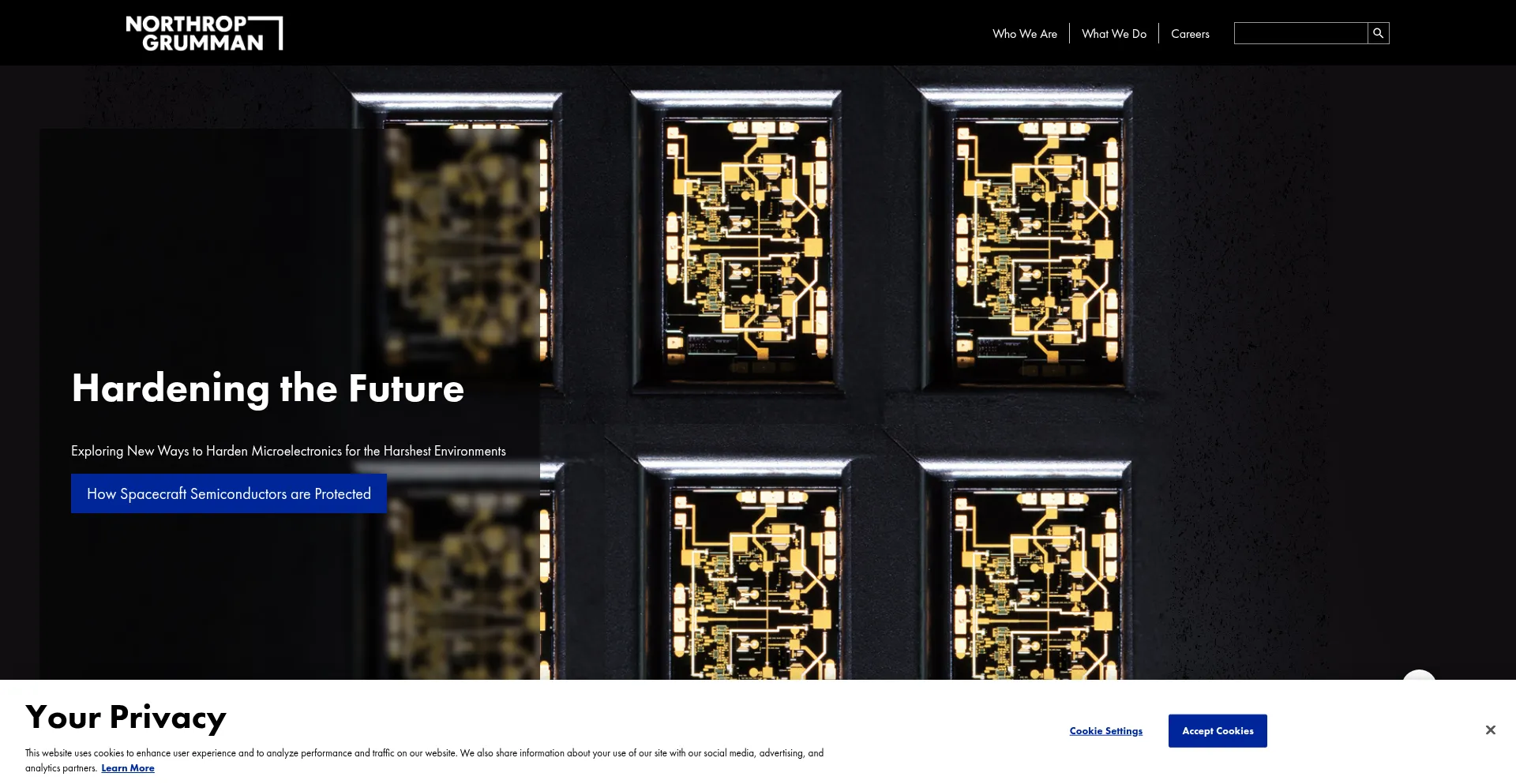Click the microelectronics hero subtitle text

click(x=287, y=450)
